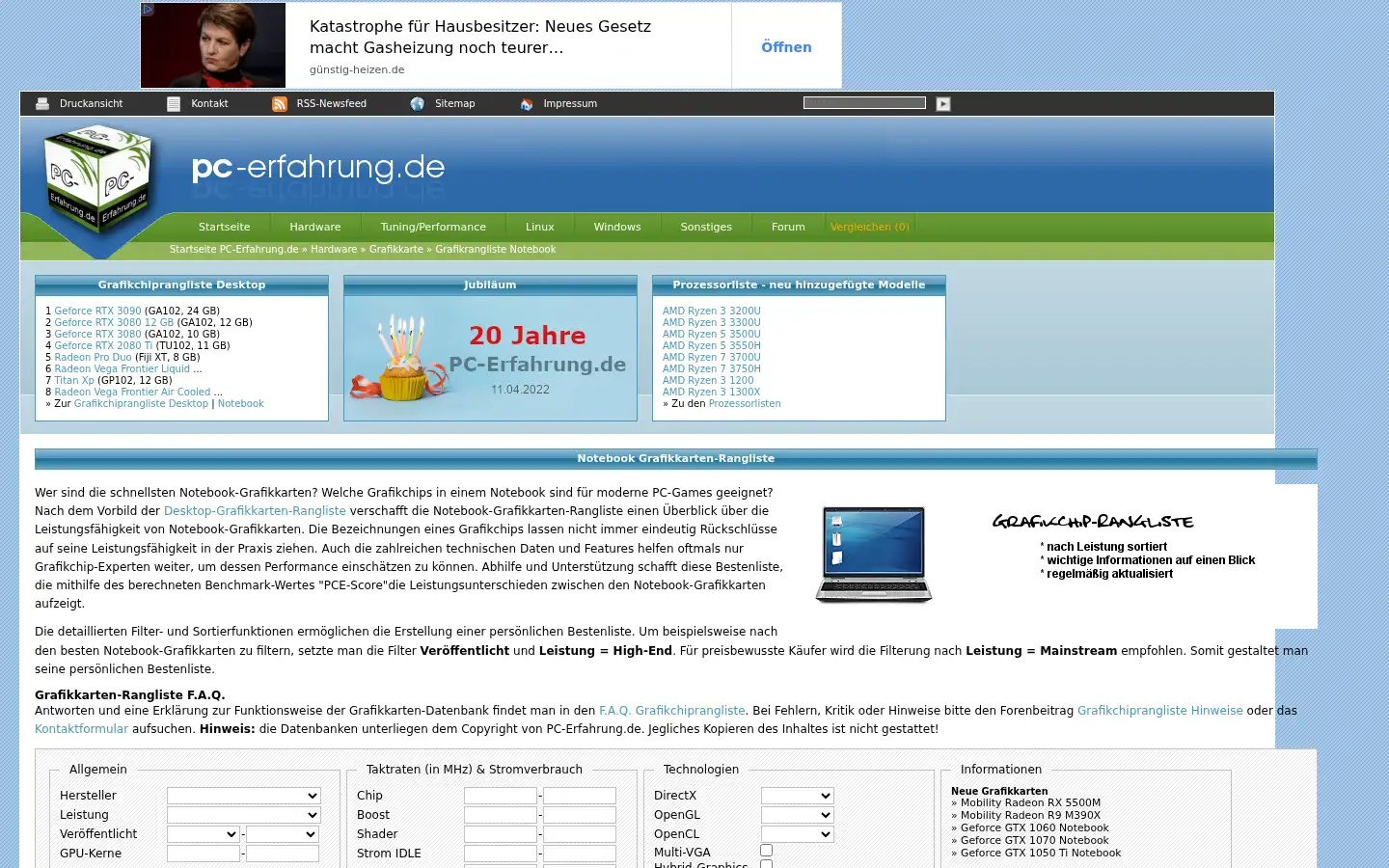Click the Boost maximum clock field
Viewport: 1389px width, 868px height.
click(x=580, y=815)
